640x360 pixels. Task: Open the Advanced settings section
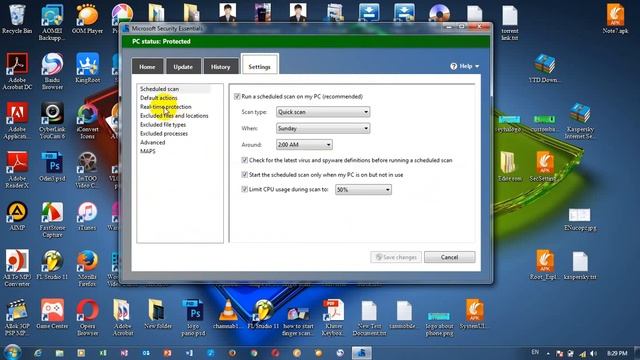coord(153,142)
